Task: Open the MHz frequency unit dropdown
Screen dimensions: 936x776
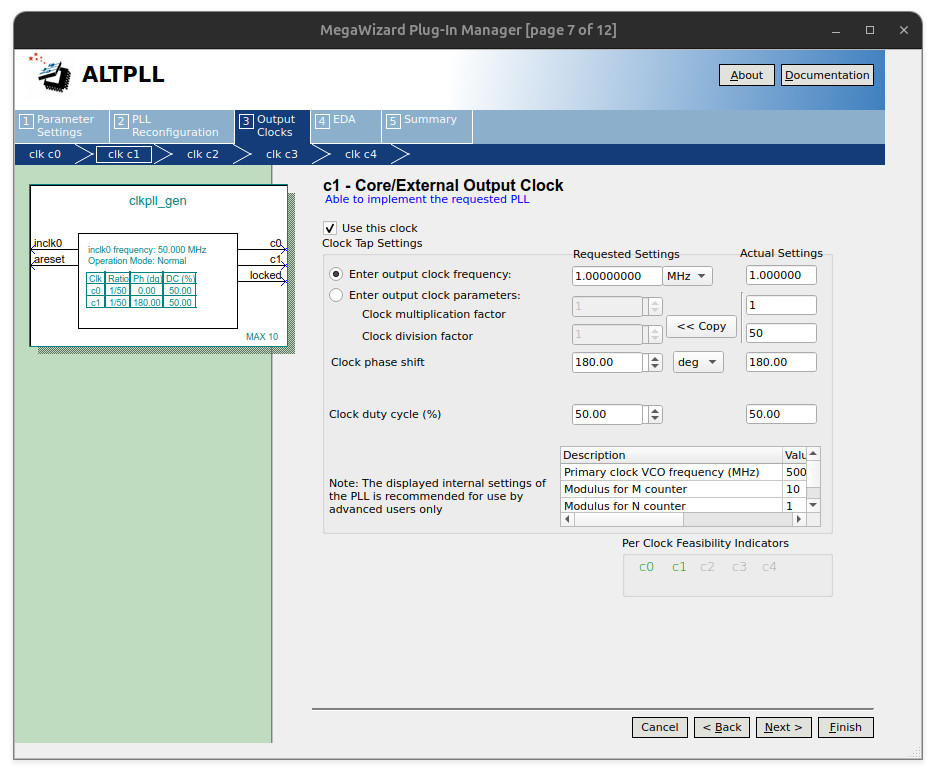Action: 688,276
